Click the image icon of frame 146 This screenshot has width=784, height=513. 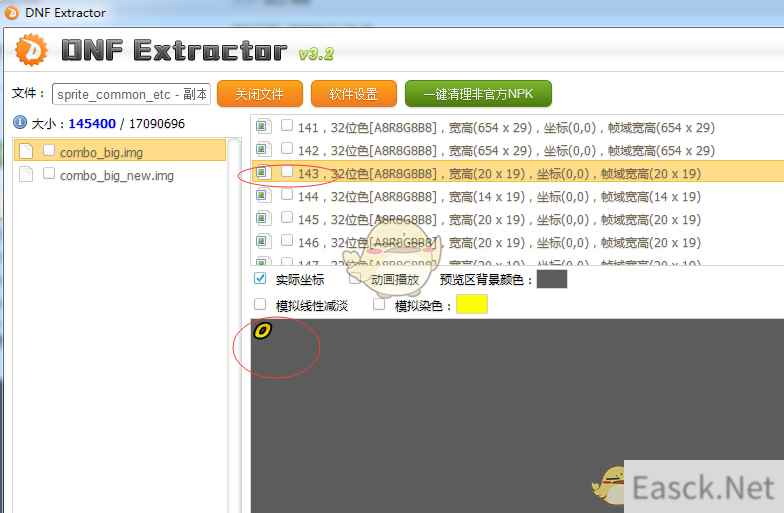point(263,242)
